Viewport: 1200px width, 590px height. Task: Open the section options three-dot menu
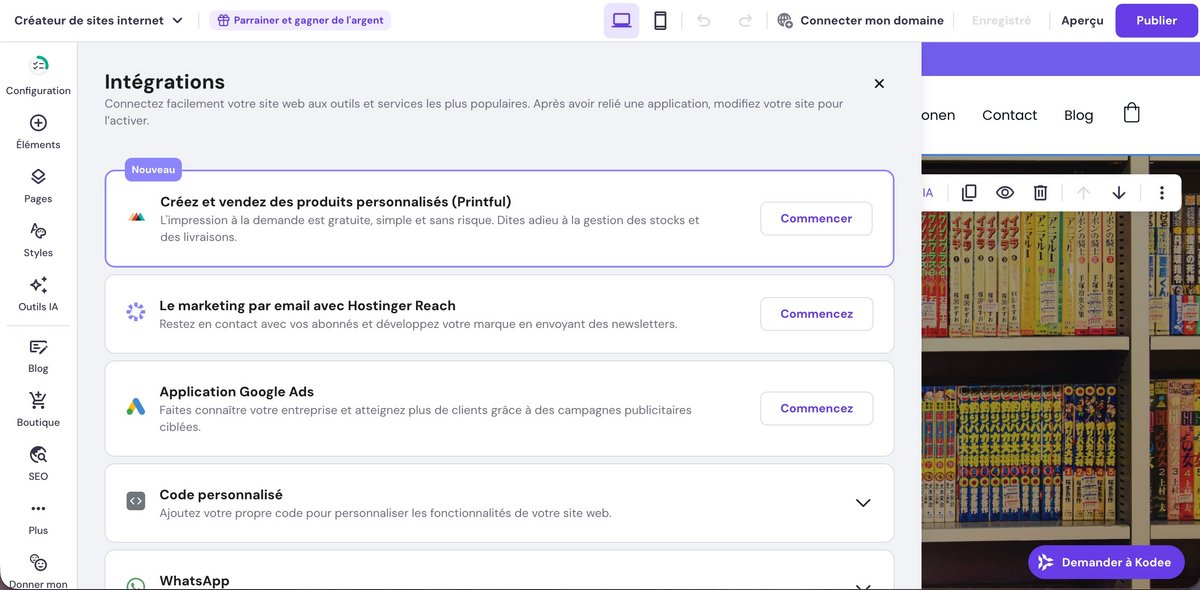pyautogui.click(x=1161, y=191)
